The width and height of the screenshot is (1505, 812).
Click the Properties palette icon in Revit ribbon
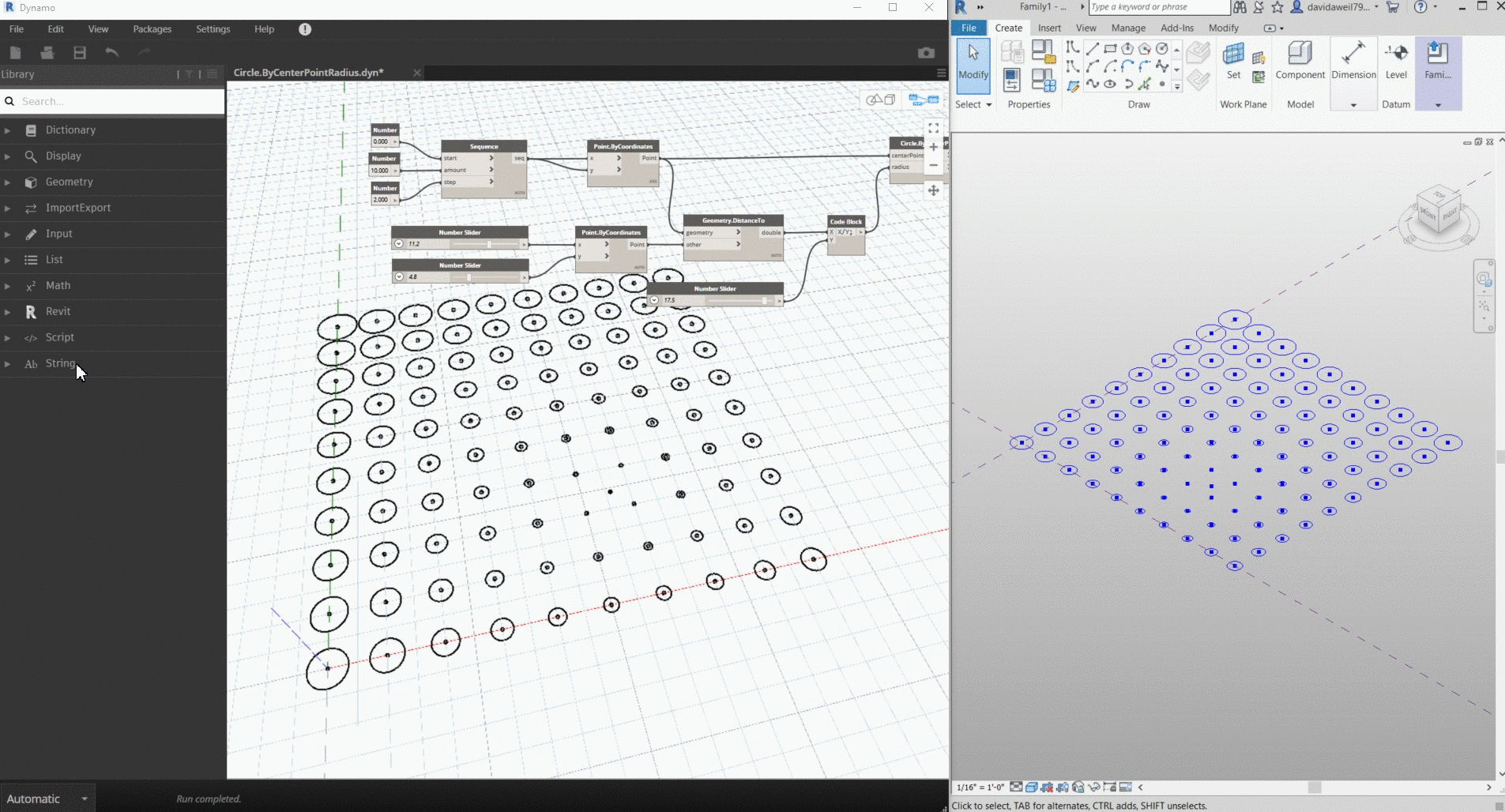point(1012,80)
